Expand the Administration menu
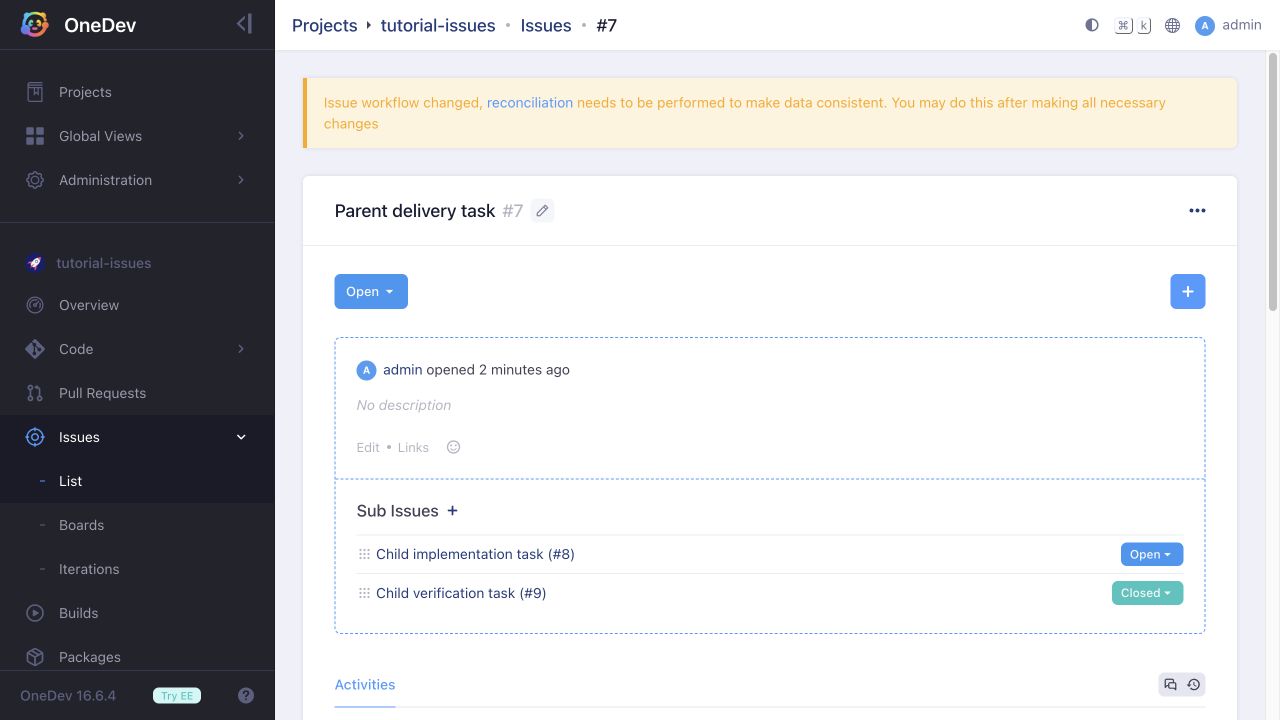 [137, 180]
